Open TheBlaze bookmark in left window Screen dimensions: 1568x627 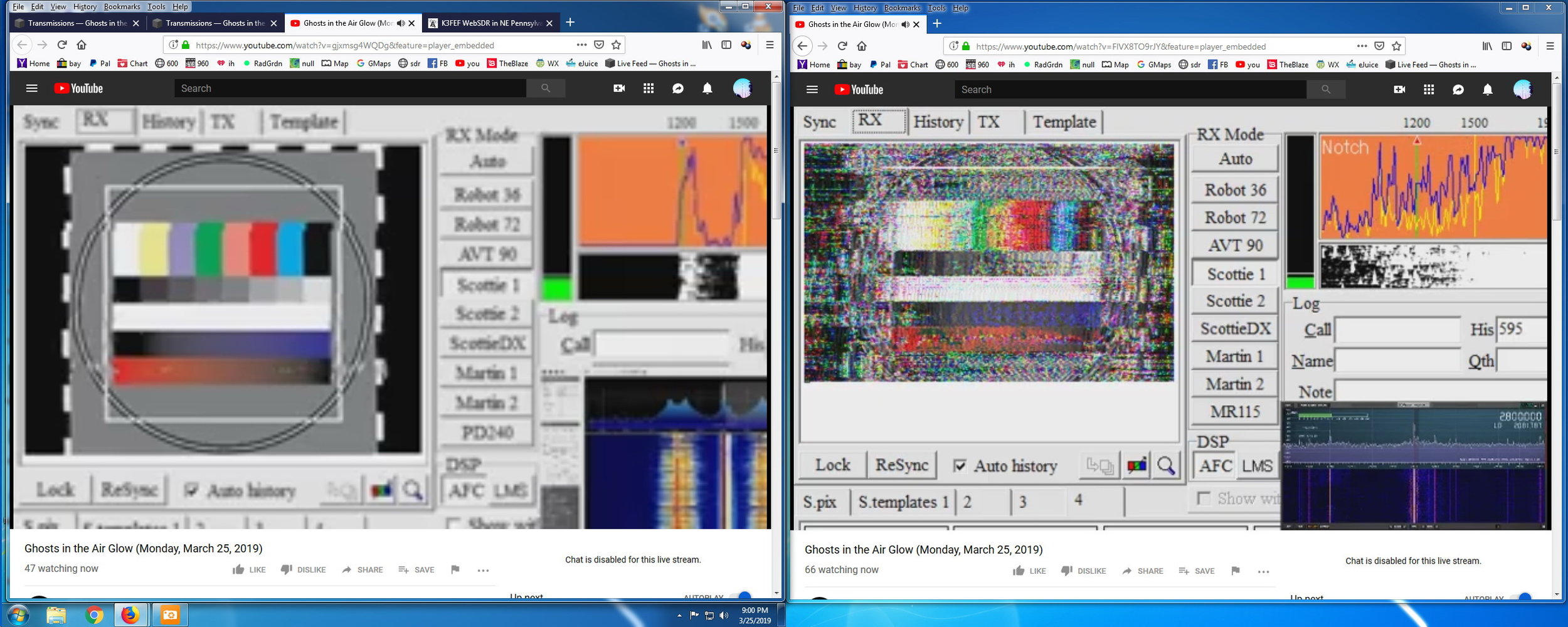coord(507,63)
